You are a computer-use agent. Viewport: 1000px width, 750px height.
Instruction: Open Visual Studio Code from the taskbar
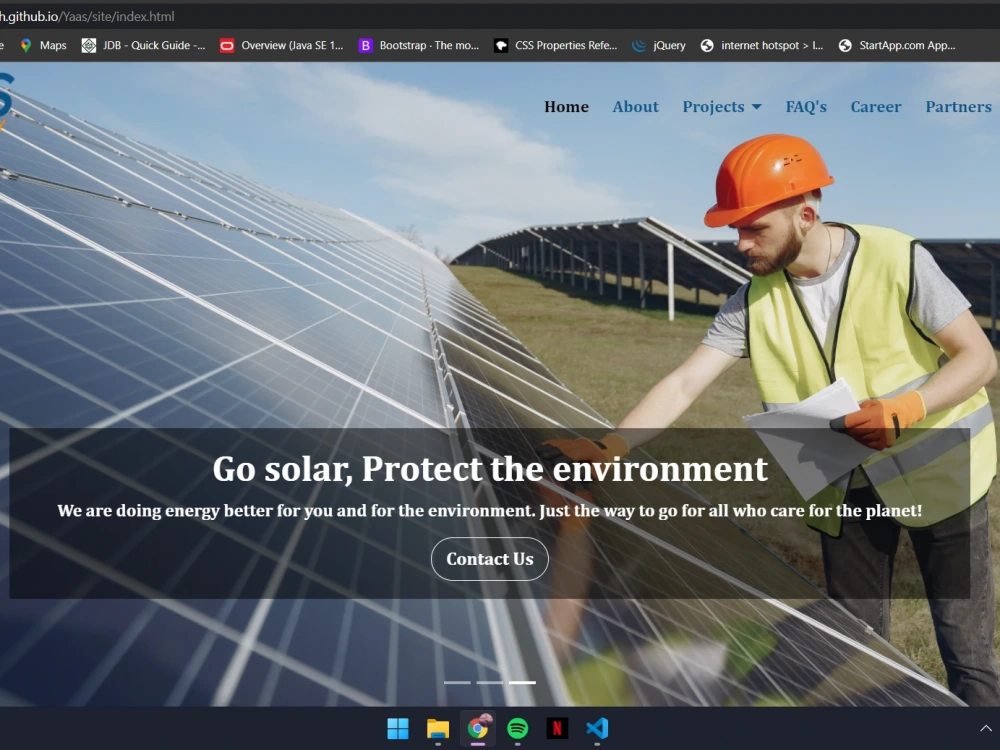tap(597, 728)
